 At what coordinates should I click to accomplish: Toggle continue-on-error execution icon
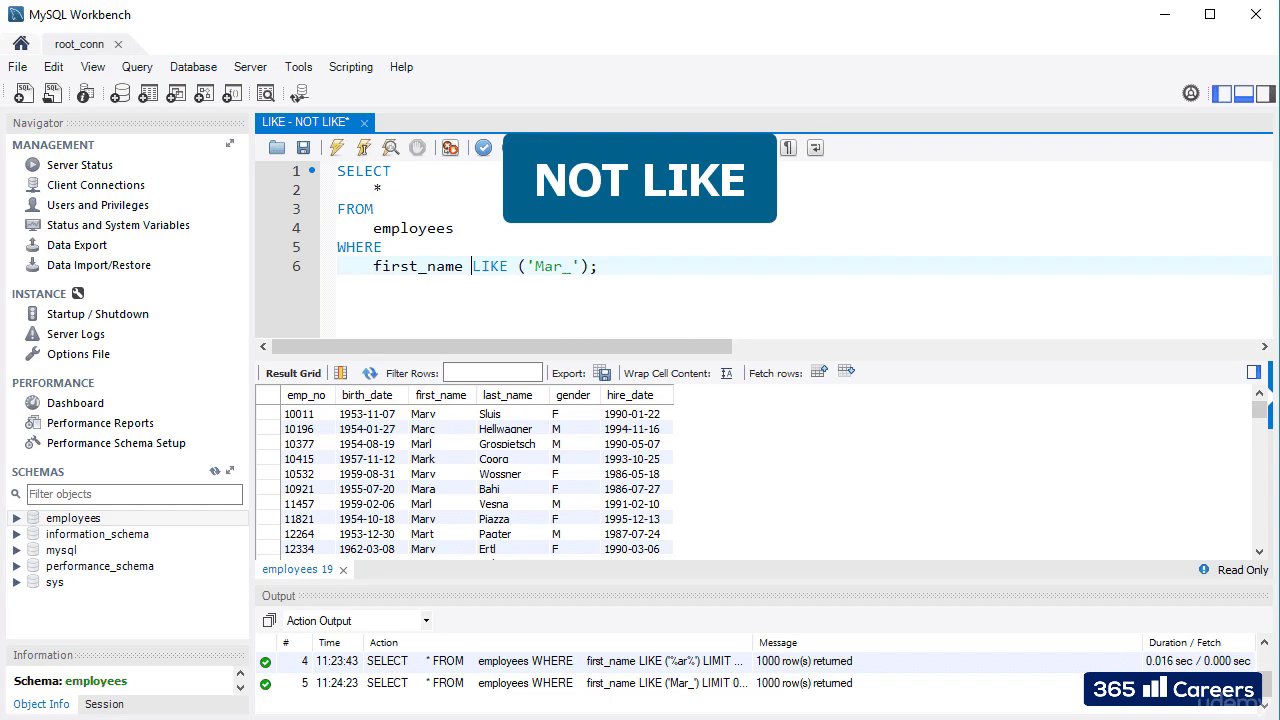[451, 148]
